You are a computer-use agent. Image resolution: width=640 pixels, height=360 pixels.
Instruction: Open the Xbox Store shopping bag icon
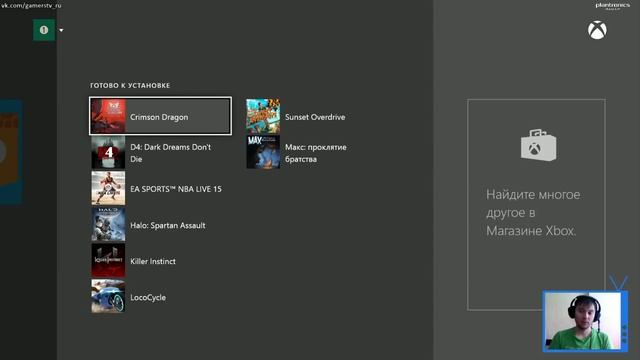pyautogui.click(x=538, y=145)
